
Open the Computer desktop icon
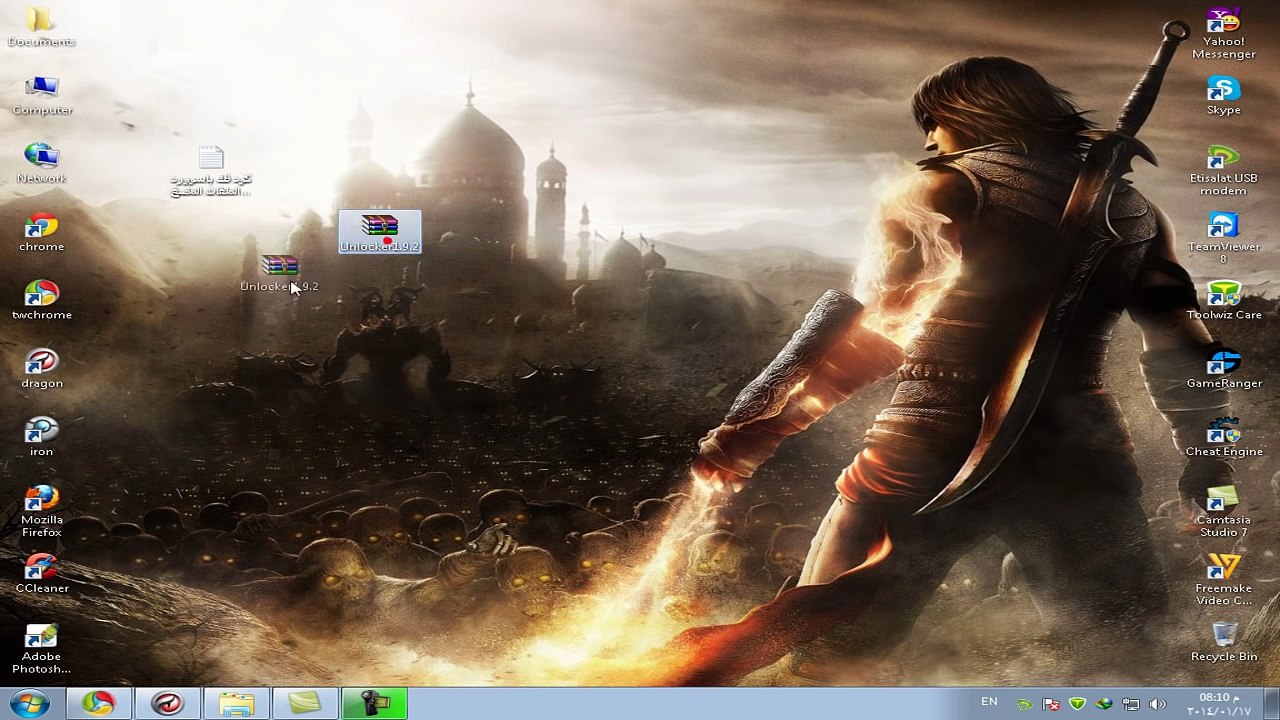click(42, 96)
